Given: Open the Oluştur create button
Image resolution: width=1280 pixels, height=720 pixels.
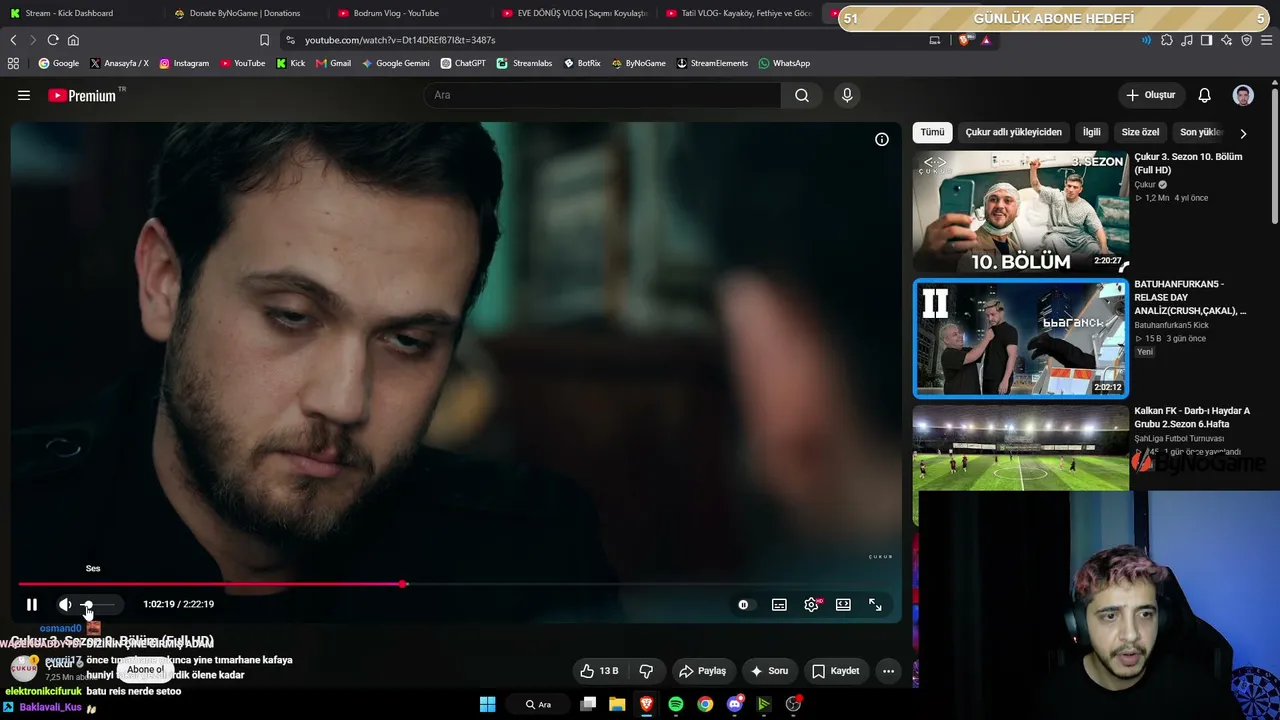Looking at the screenshot, I should (1150, 95).
